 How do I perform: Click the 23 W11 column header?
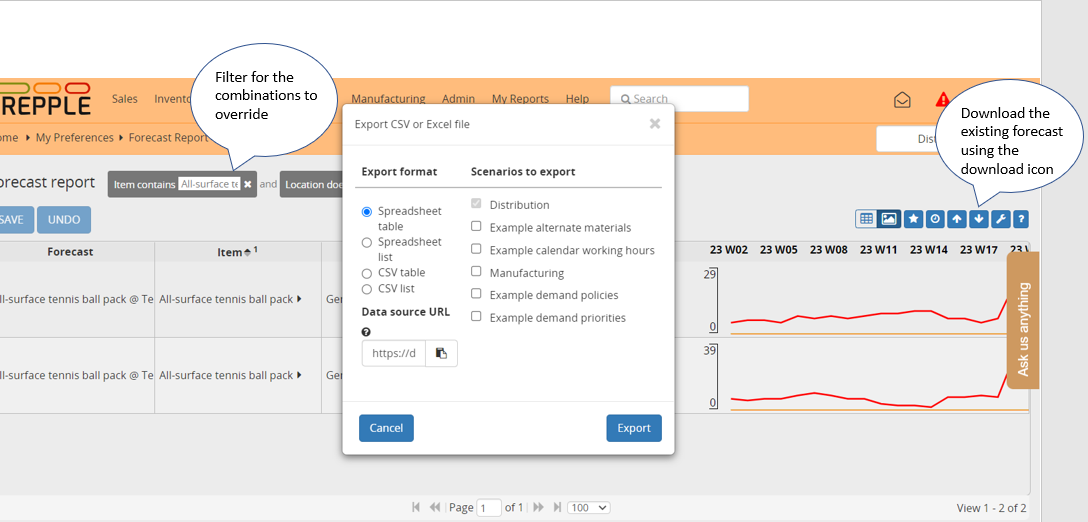(x=878, y=249)
